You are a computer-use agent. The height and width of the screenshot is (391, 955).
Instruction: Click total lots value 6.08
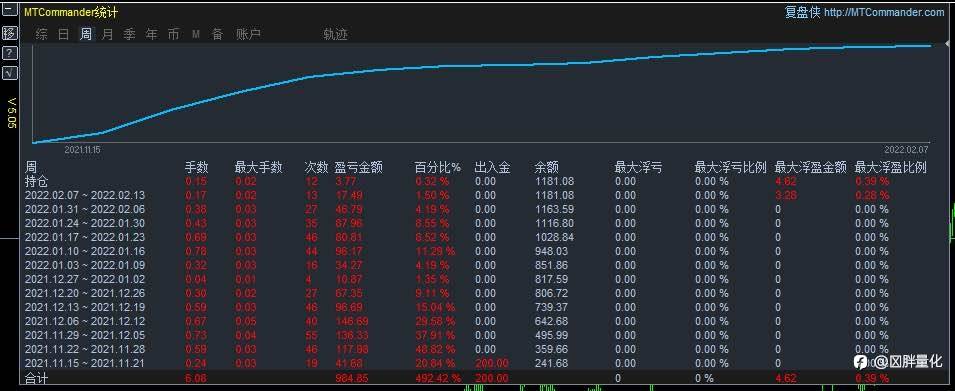[195, 378]
